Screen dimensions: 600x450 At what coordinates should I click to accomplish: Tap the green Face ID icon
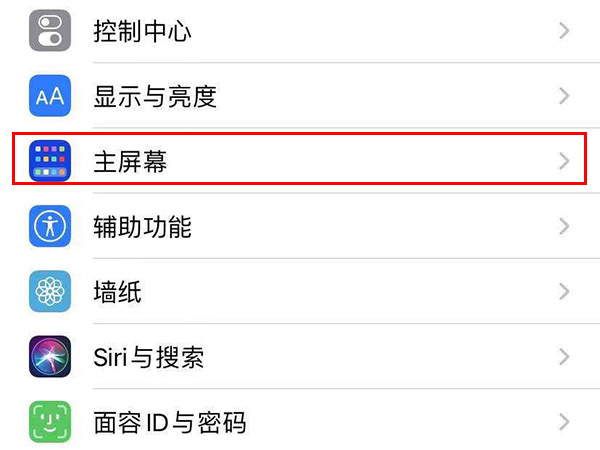[x=50, y=421]
